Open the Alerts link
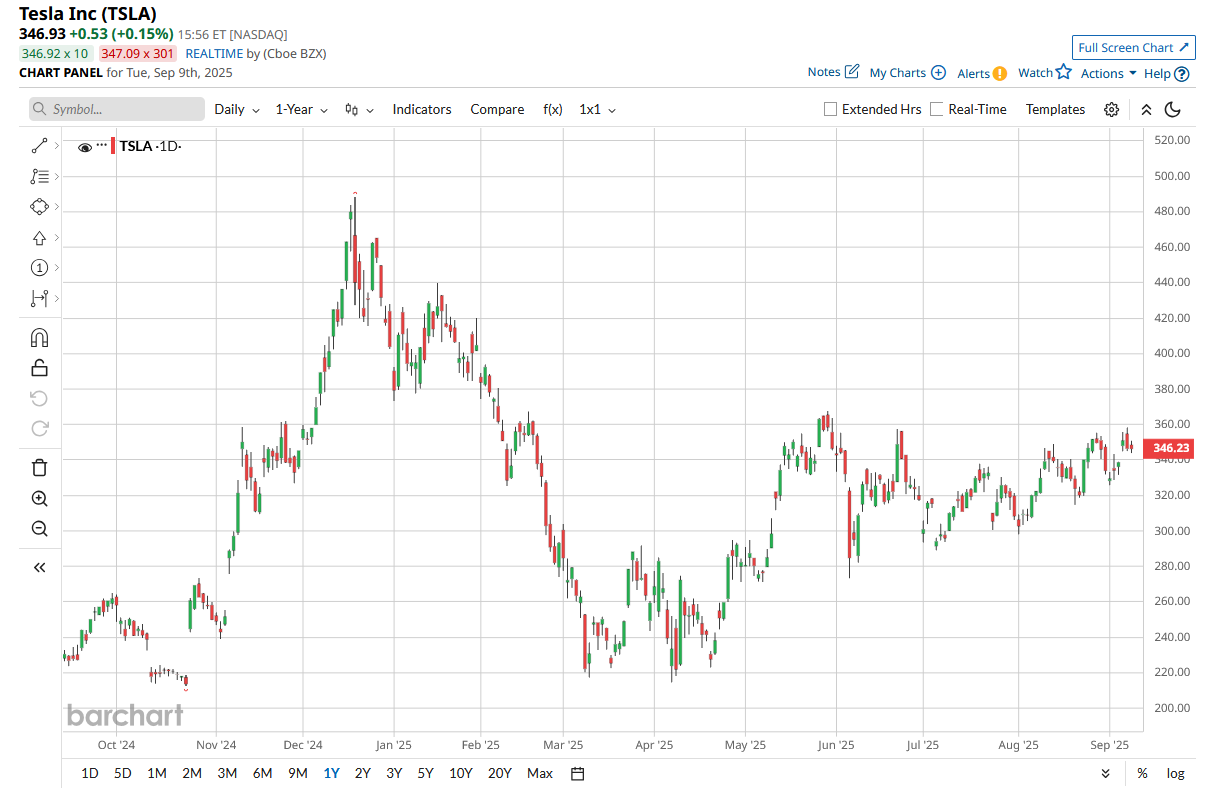The image size is (1224, 811). tap(973, 73)
